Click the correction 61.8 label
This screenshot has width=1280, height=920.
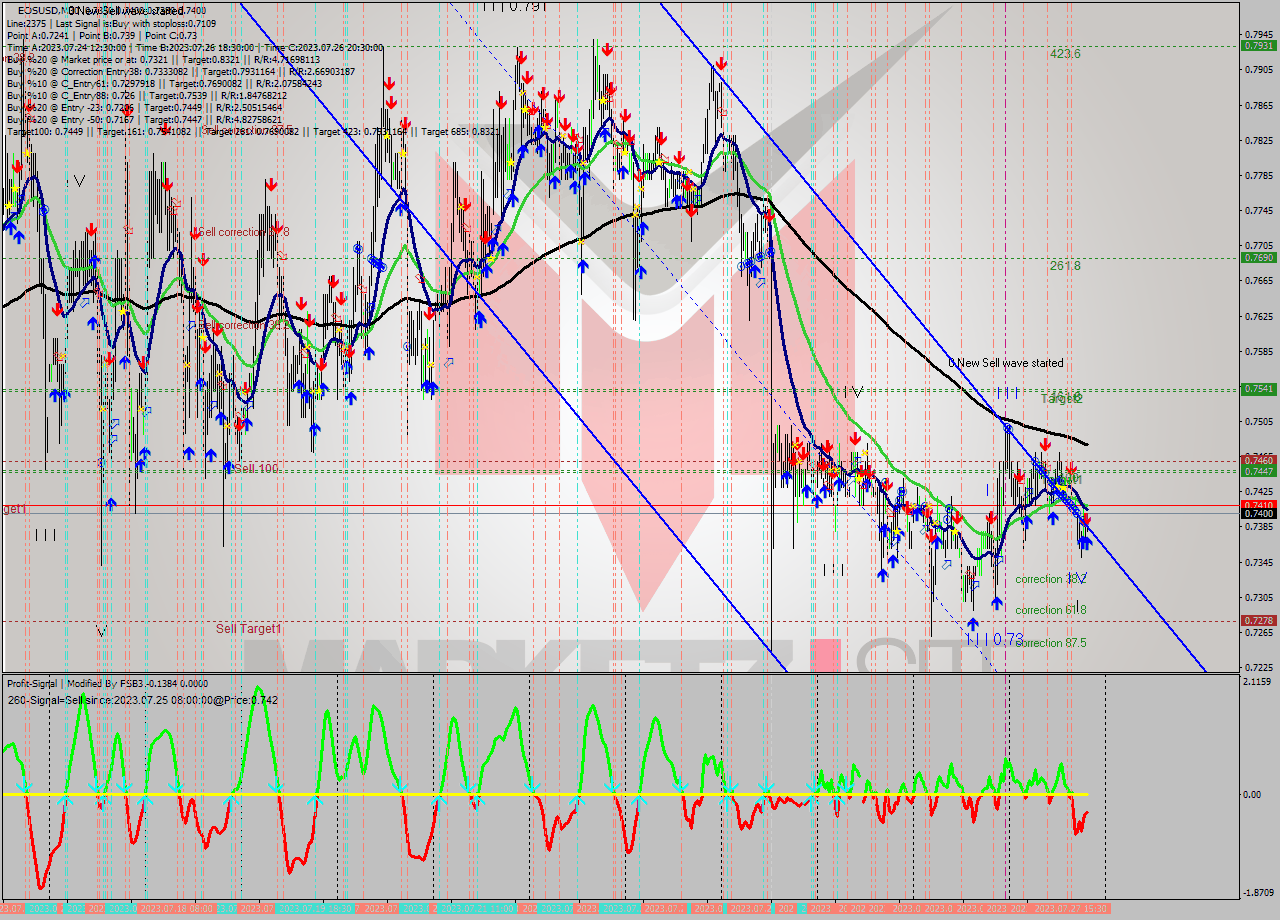click(1052, 610)
